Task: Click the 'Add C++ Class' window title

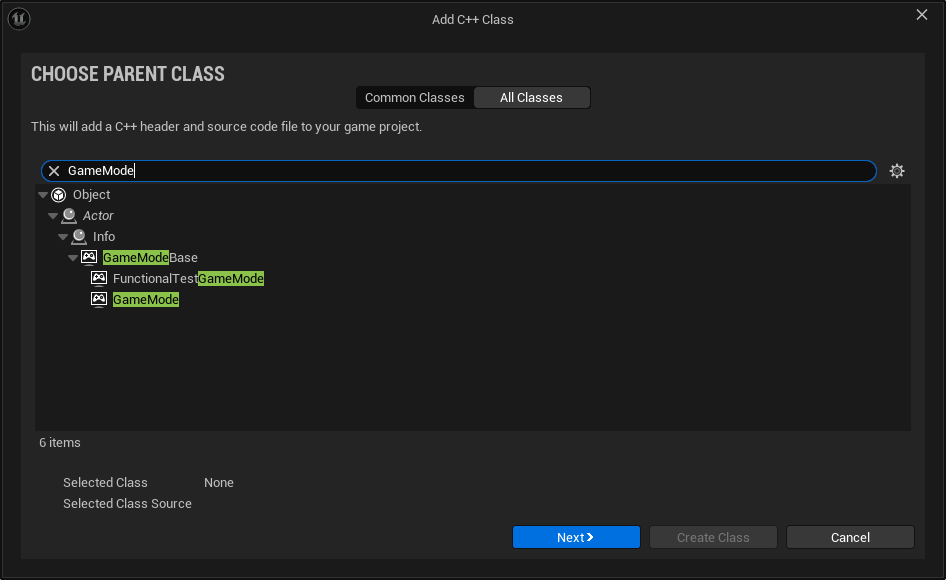Action: (472, 19)
